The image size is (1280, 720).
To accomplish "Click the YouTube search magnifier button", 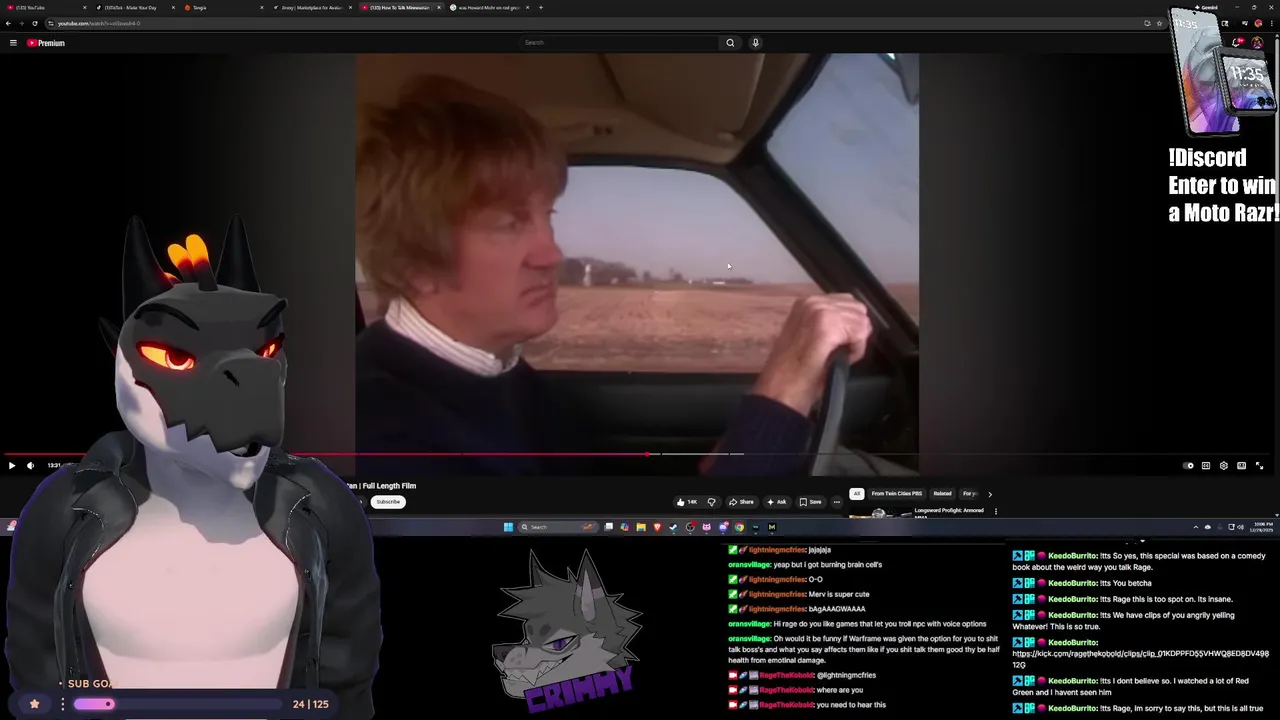I will coord(730,43).
